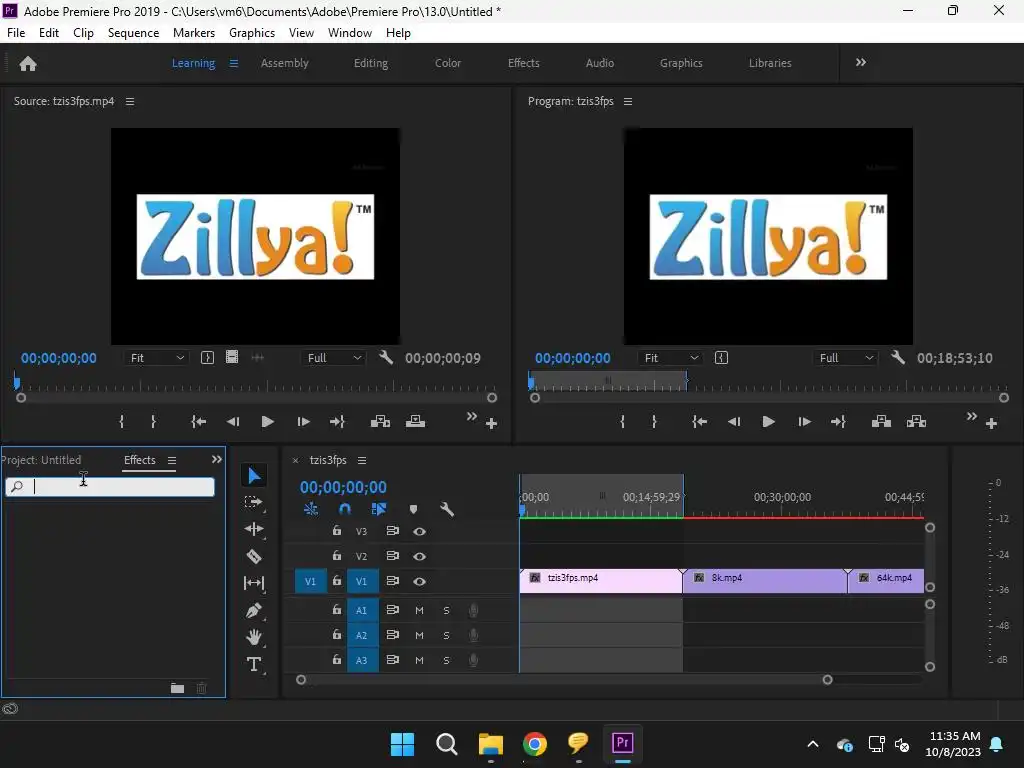Select the 8k.mp4 clip in timeline

(x=765, y=581)
